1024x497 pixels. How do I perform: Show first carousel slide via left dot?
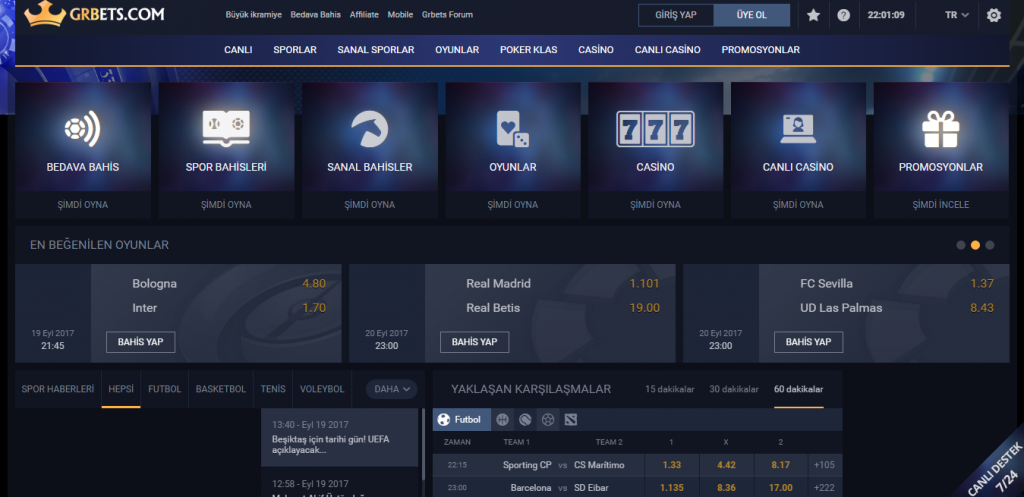pyautogui.click(x=961, y=245)
